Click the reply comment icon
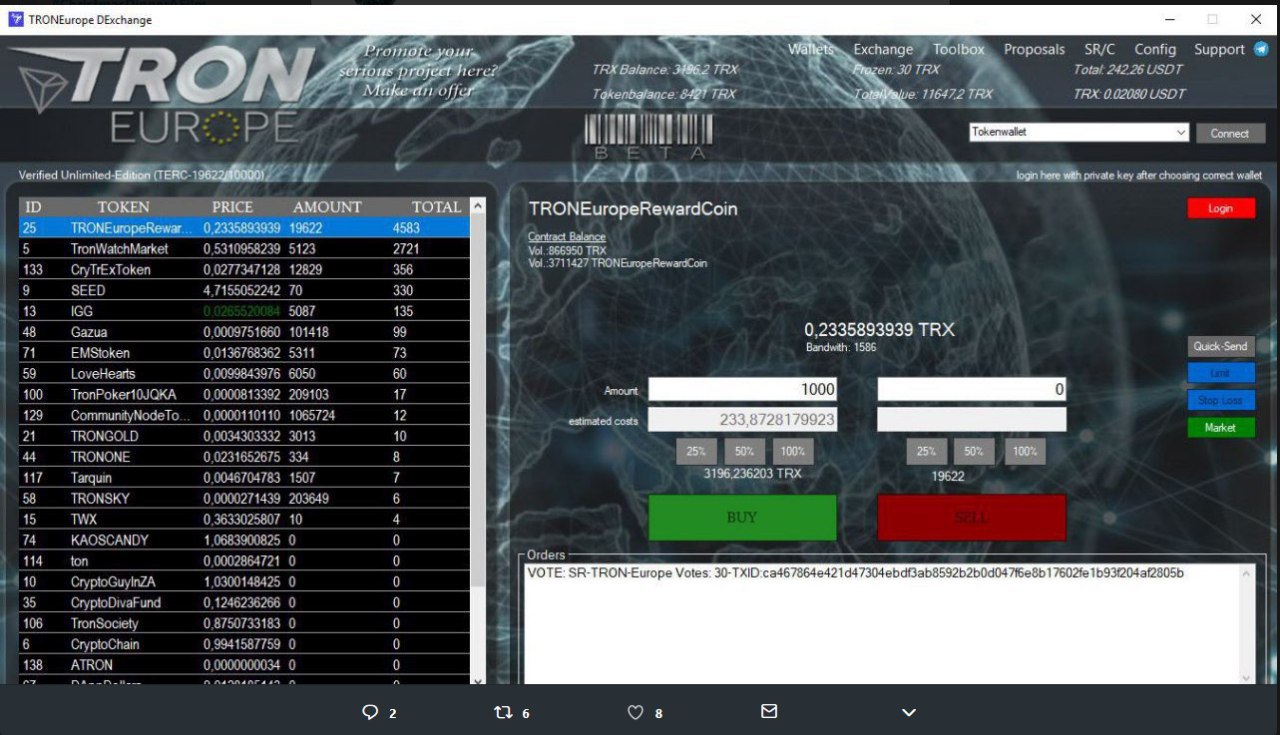 [x=370, y=712]
